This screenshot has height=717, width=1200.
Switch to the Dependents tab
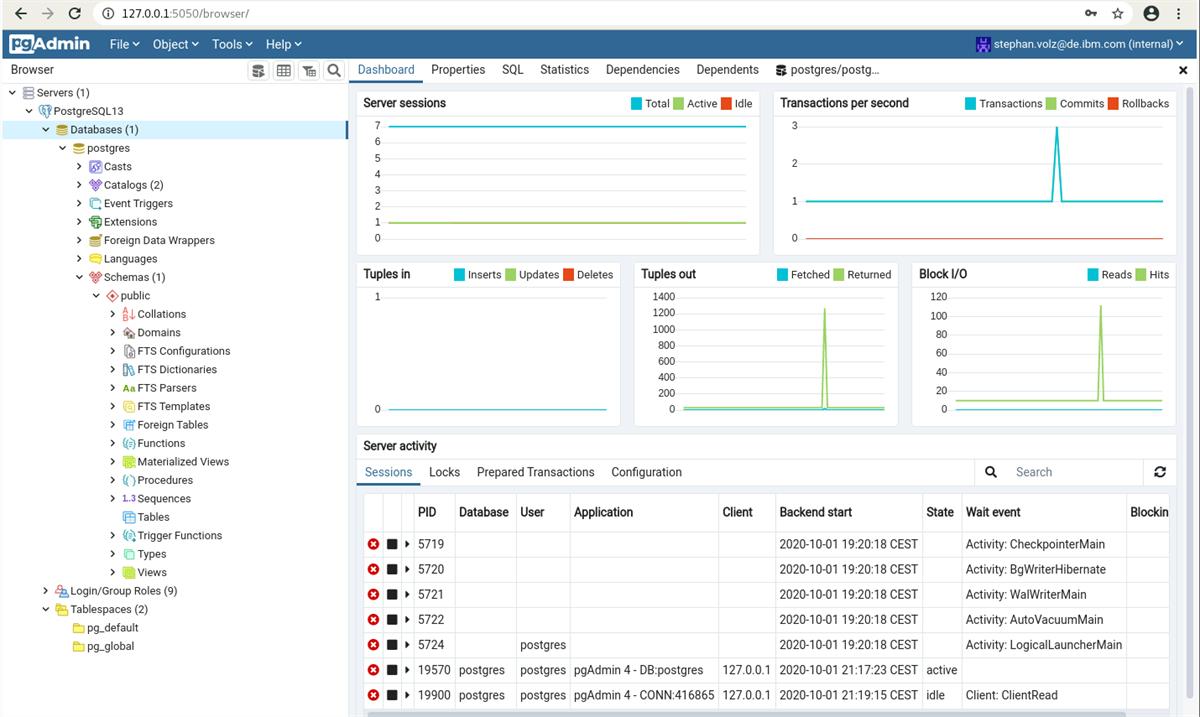tap(727, 70)
